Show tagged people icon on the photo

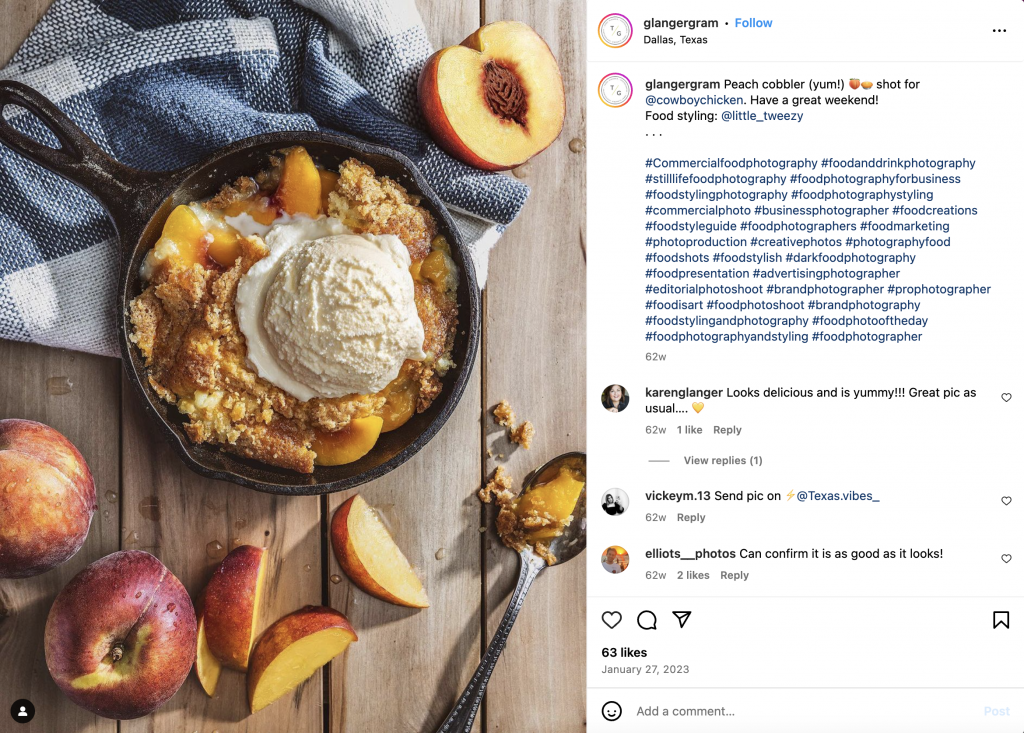[x=23, y=711]
